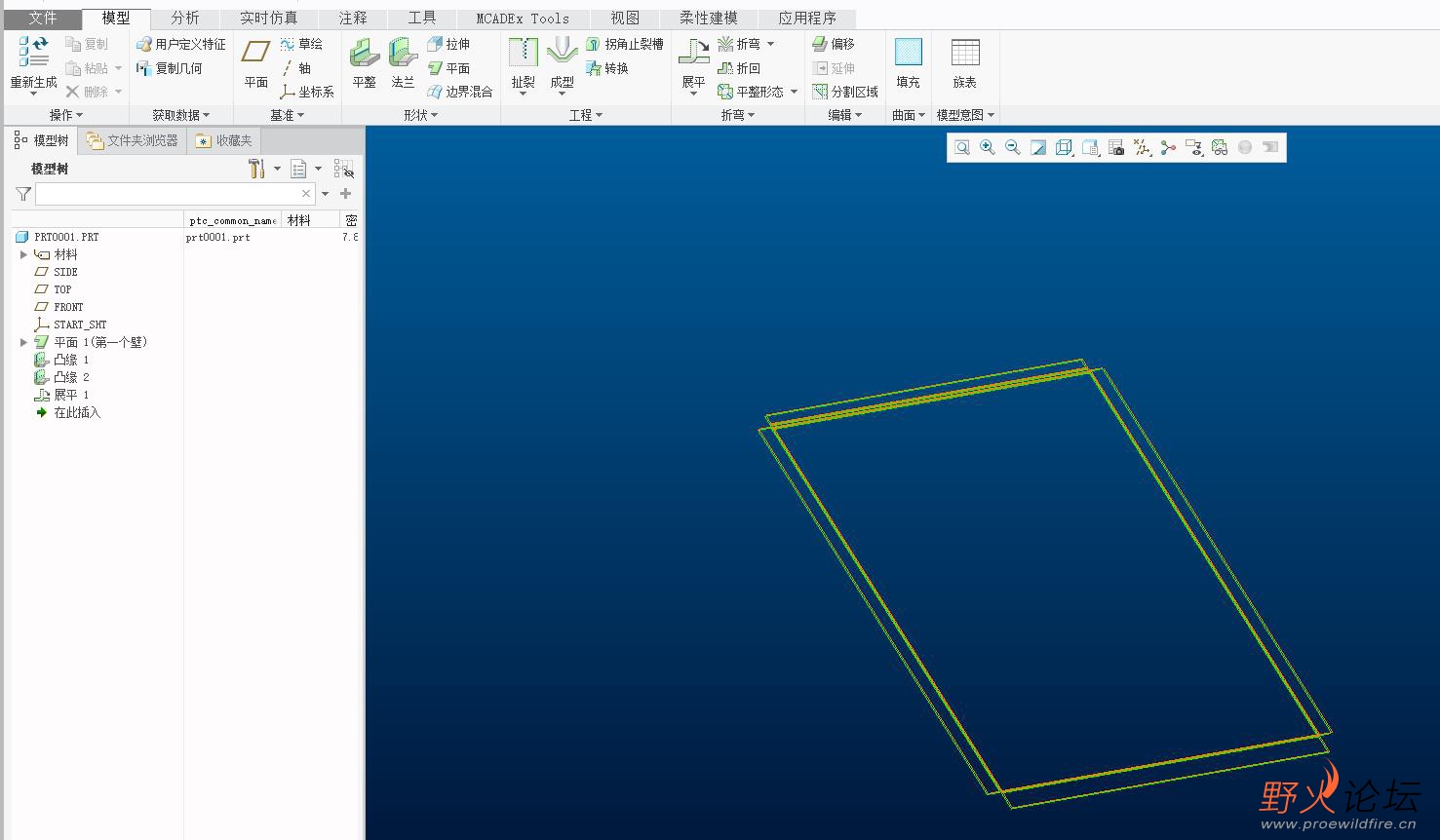Expand the 平面 1(第一个壁) tree node
Screen dimensions: 1440x840
coord(23,342)
